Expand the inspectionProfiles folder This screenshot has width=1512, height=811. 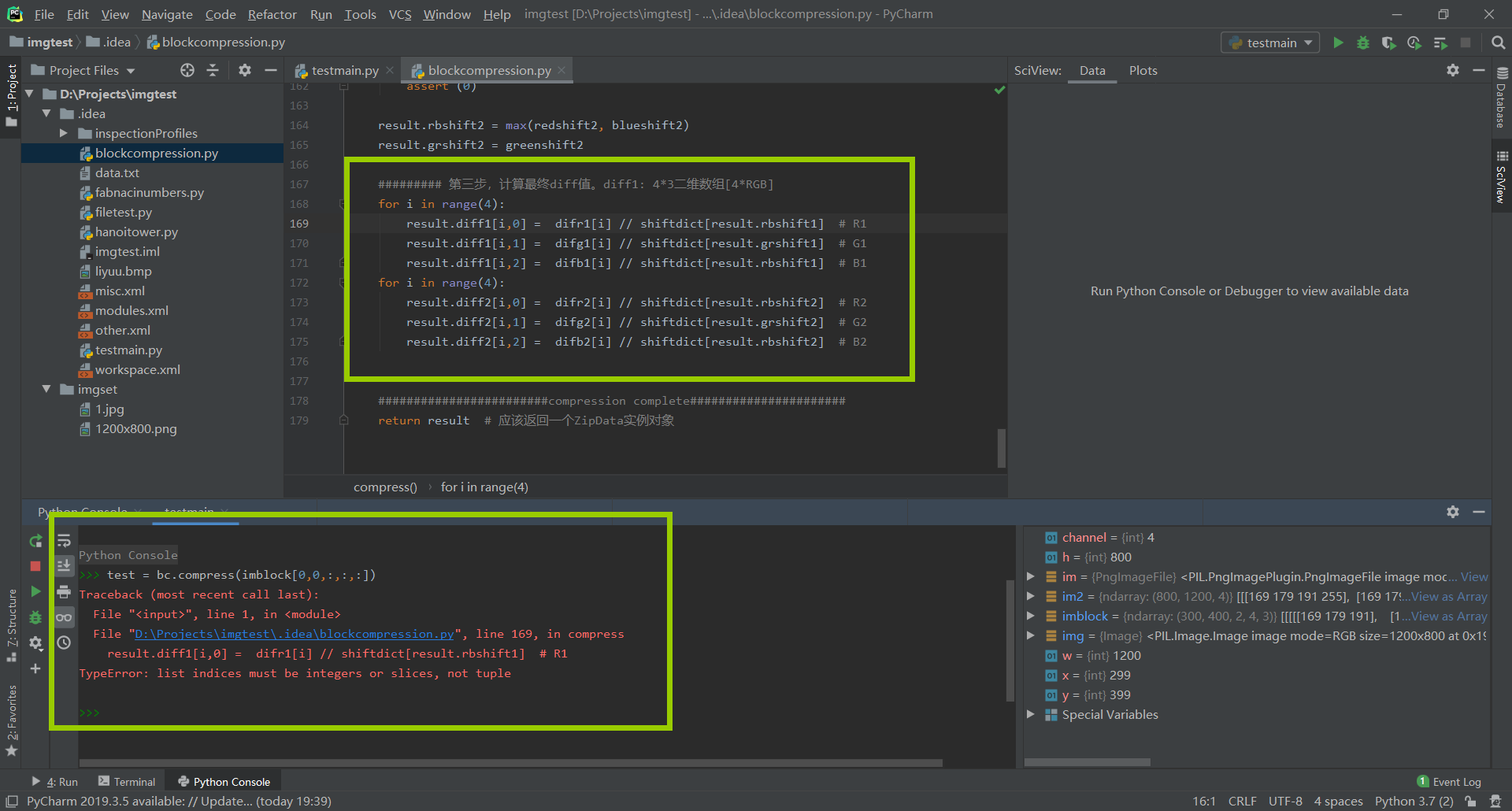point(64,133)
